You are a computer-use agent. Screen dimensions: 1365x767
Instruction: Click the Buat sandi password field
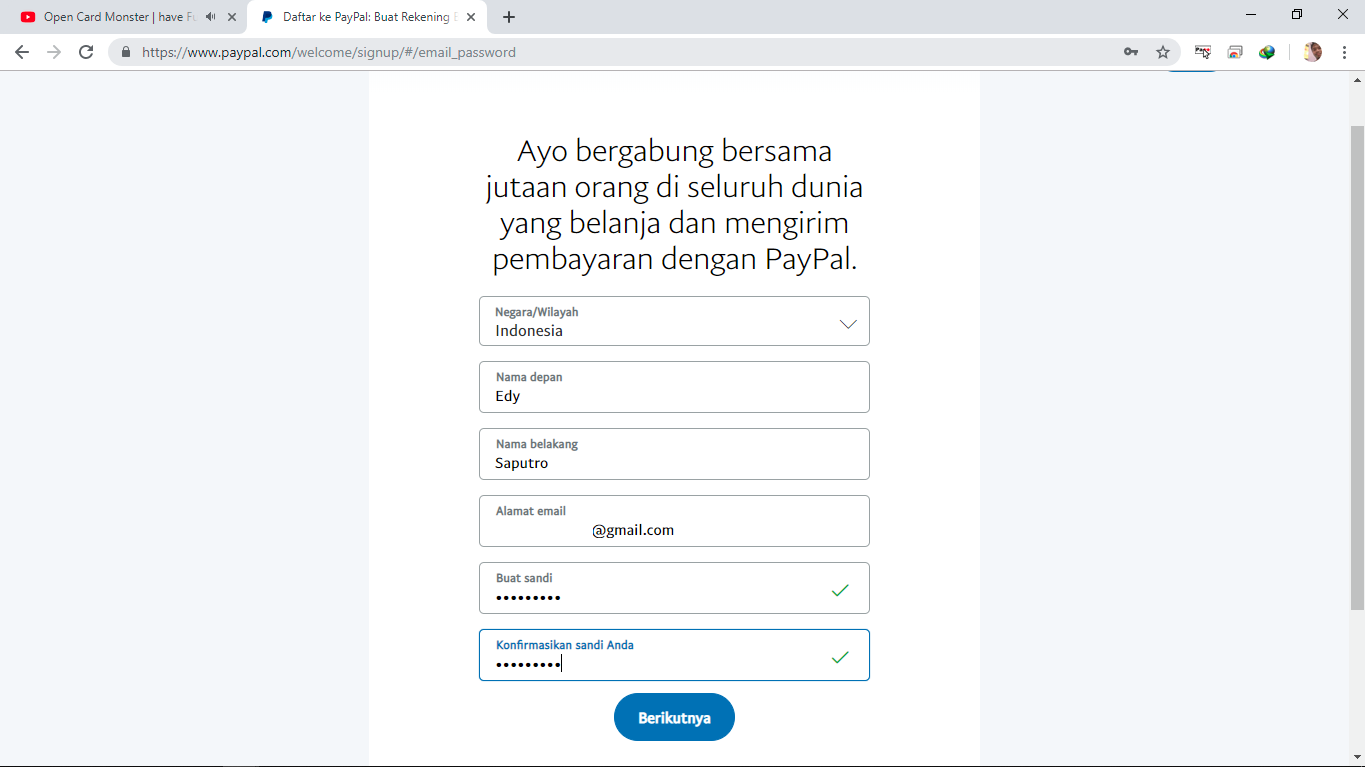pos(674,588)
